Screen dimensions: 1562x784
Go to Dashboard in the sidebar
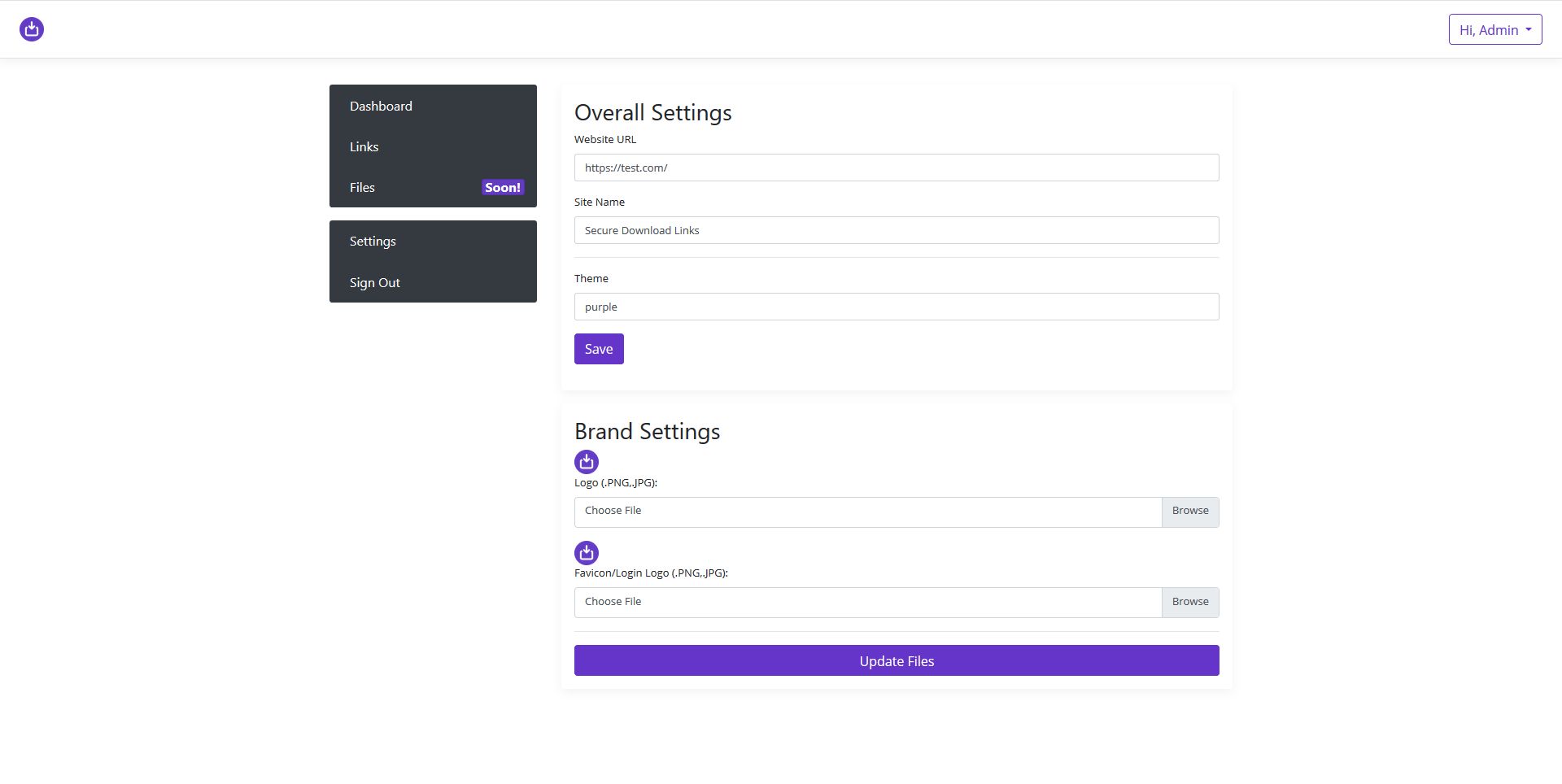coord(381,107)
